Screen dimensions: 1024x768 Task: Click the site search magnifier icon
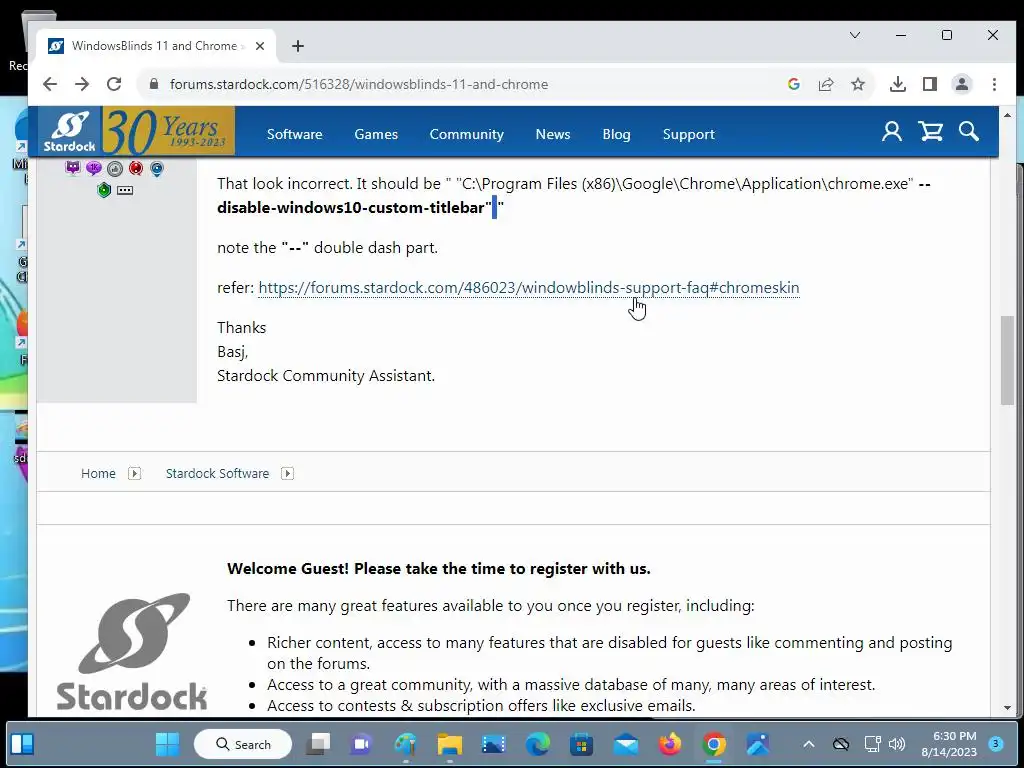968,131
